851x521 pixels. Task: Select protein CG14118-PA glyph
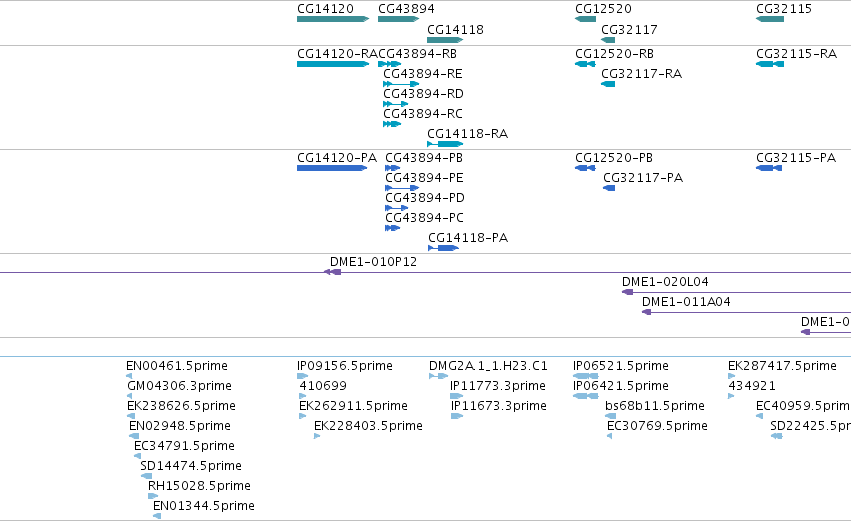(x=443, y=249)
